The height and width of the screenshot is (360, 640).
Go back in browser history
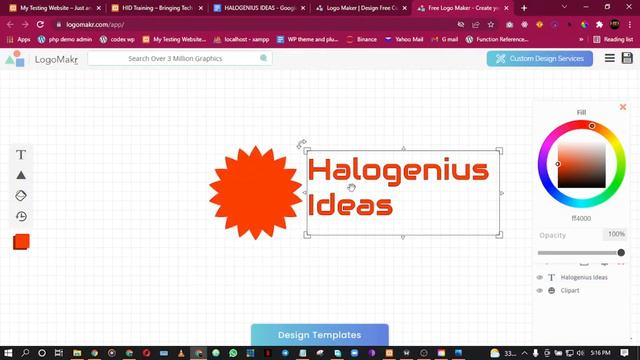(x=10, y=24)
